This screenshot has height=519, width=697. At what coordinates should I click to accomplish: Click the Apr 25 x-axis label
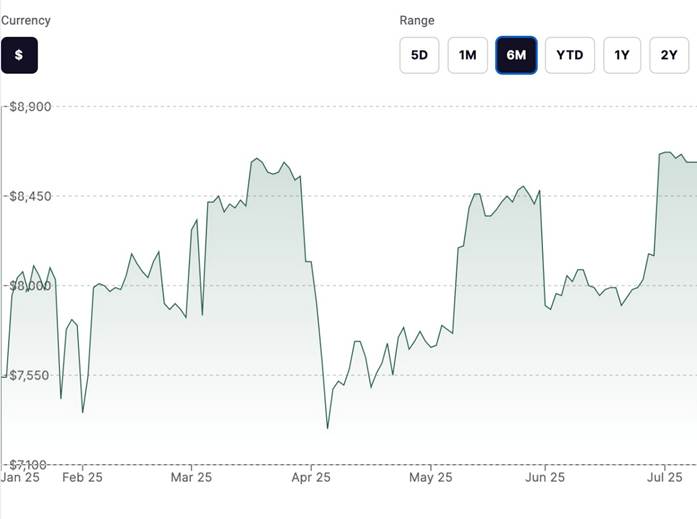311,478
